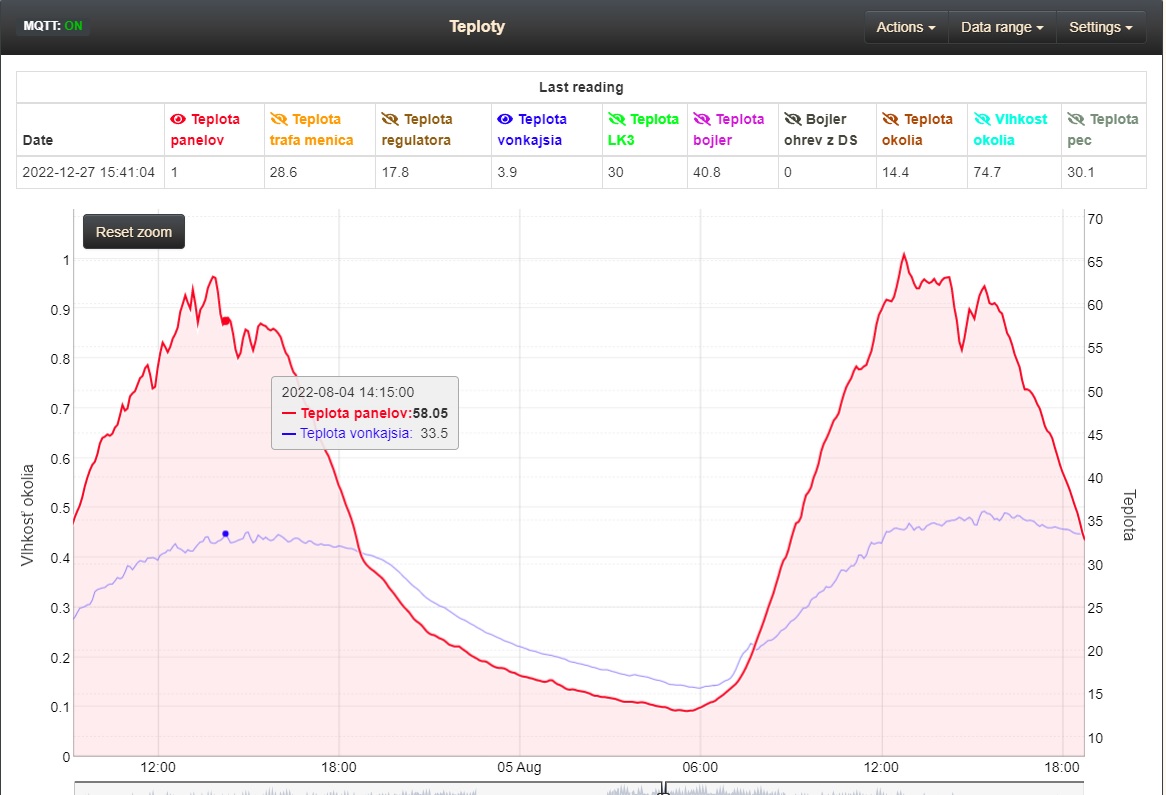Click the crossed-eye icon for Teplota LK3
Image resolution: width=1166 pixels, height=795 pixels.
click(x=617, y=119)
